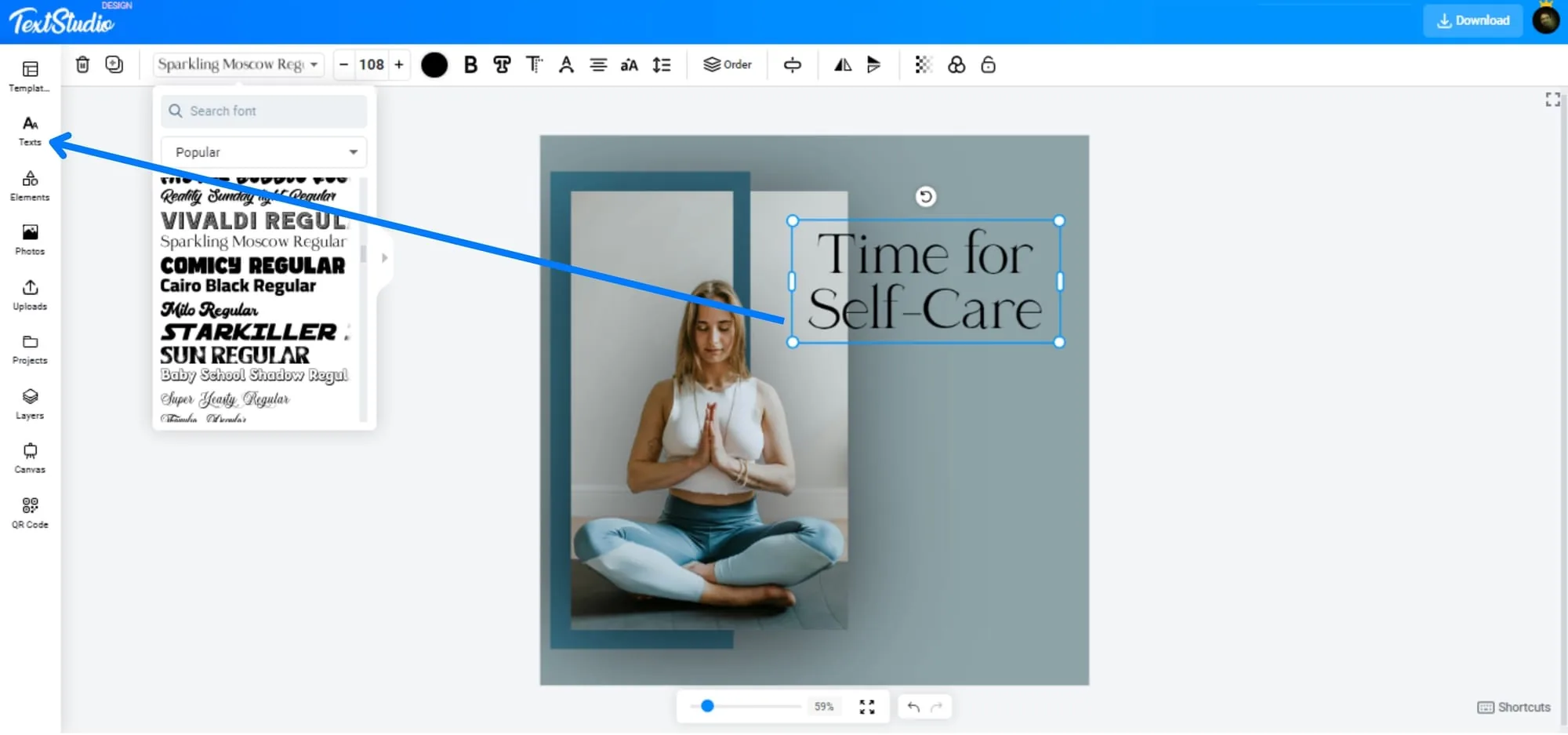The image size is (1568, 735).
Task: Toggle bold on the selected text
Action: [470, 65]
